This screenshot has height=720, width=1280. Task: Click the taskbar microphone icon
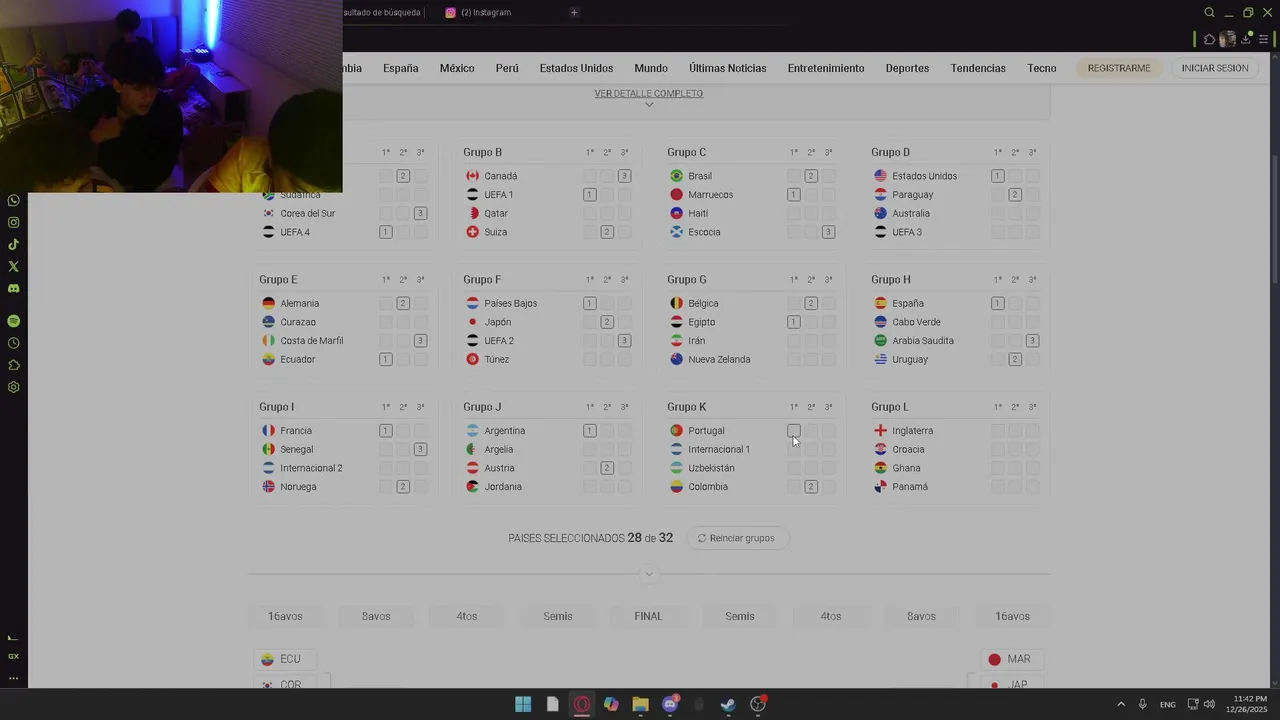(x=1142, y=704)
